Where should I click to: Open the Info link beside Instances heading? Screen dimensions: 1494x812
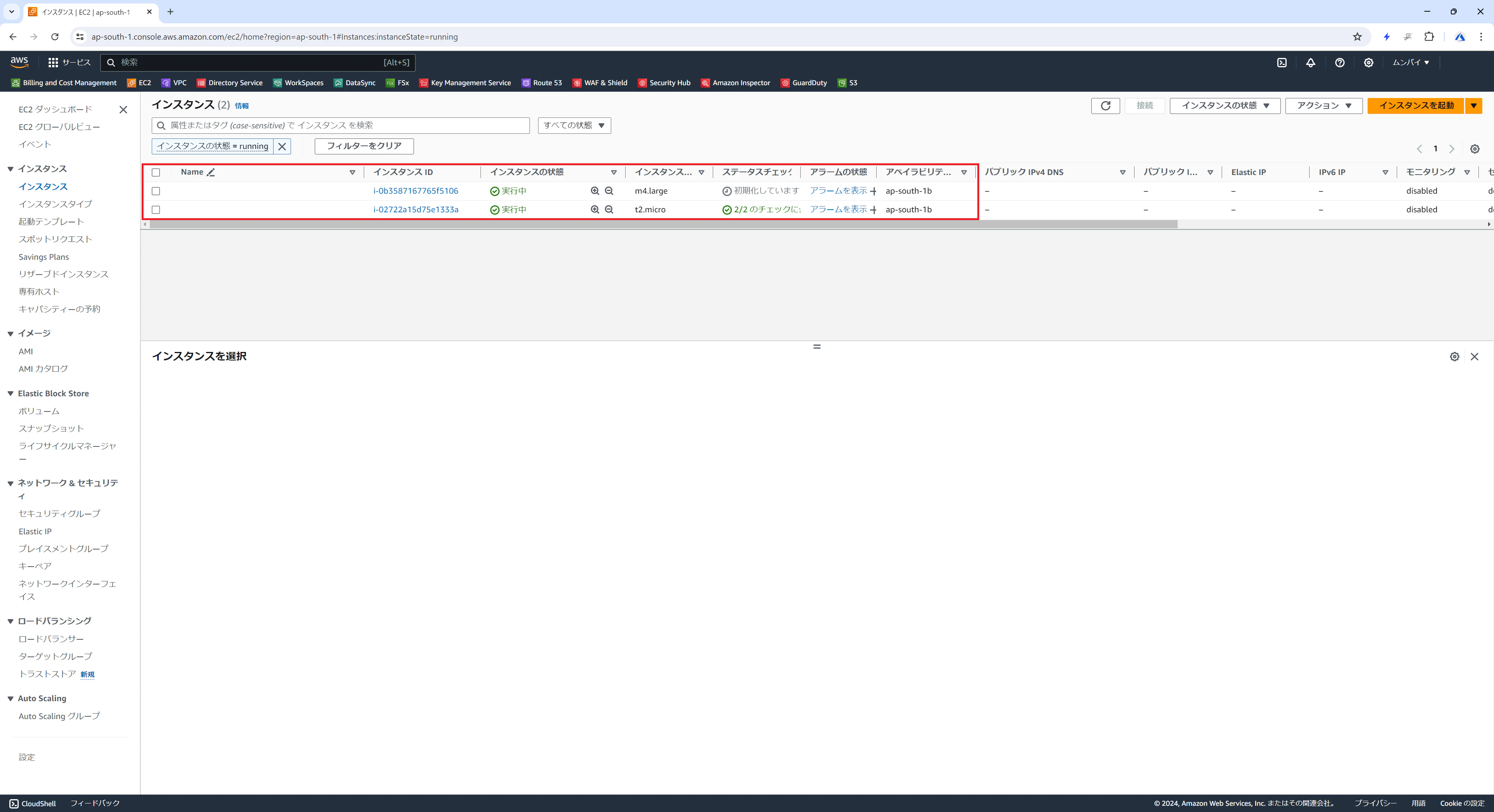(x=242, y=106)
